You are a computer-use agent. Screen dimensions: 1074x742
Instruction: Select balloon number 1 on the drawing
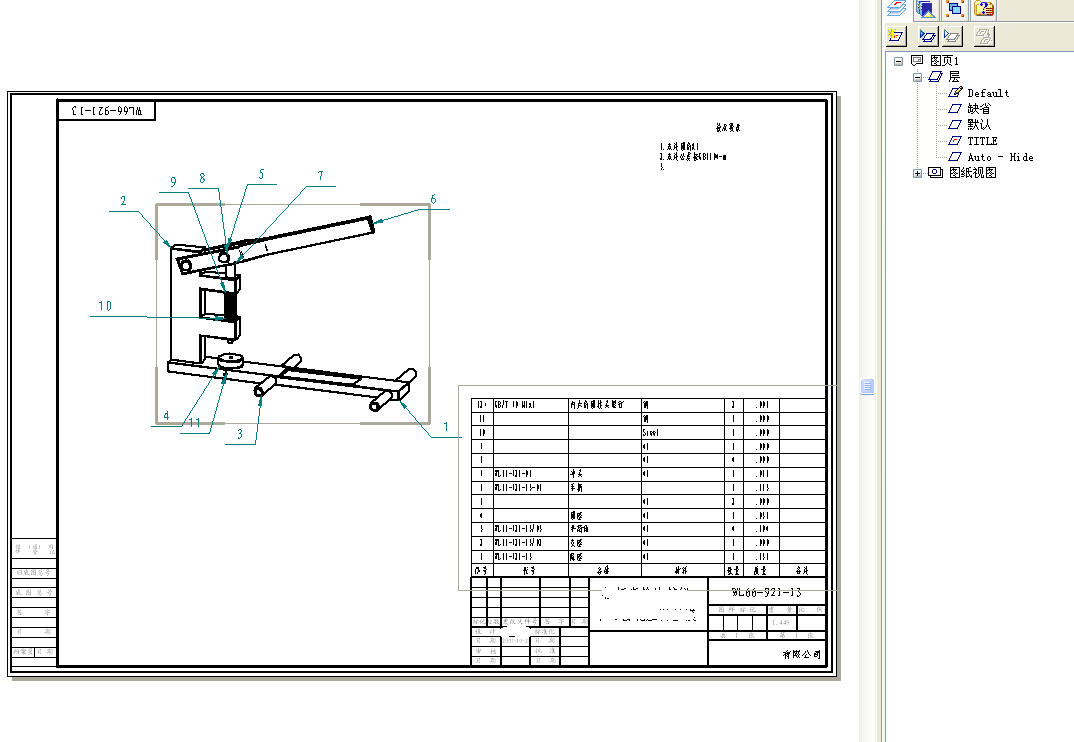[446, 427]
